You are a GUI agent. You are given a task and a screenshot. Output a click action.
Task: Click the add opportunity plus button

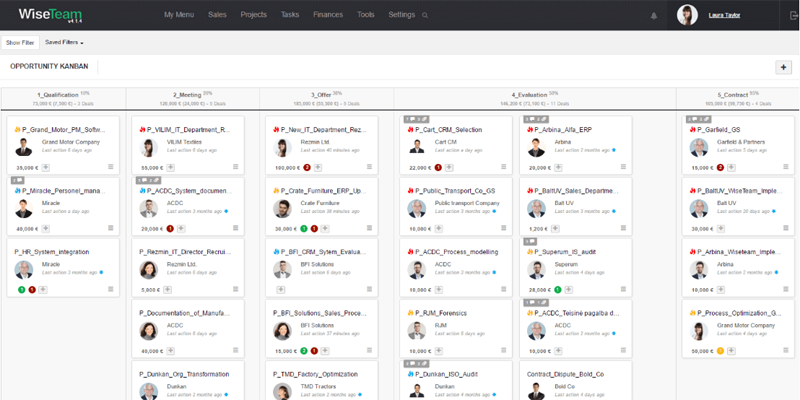[783, 67]
